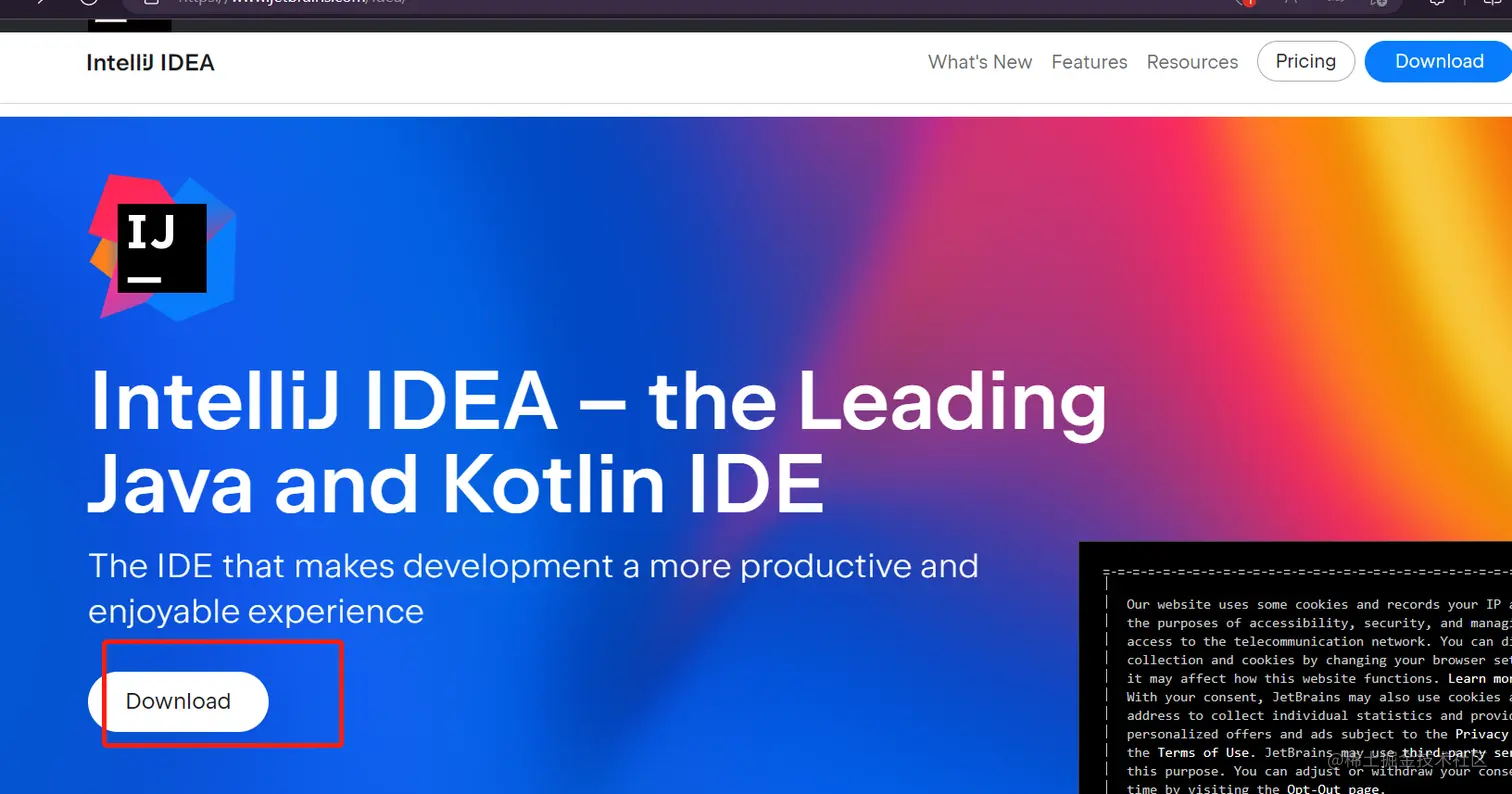Open the Opt-Out page link in the cookie notice

(x=1335, y=788)
